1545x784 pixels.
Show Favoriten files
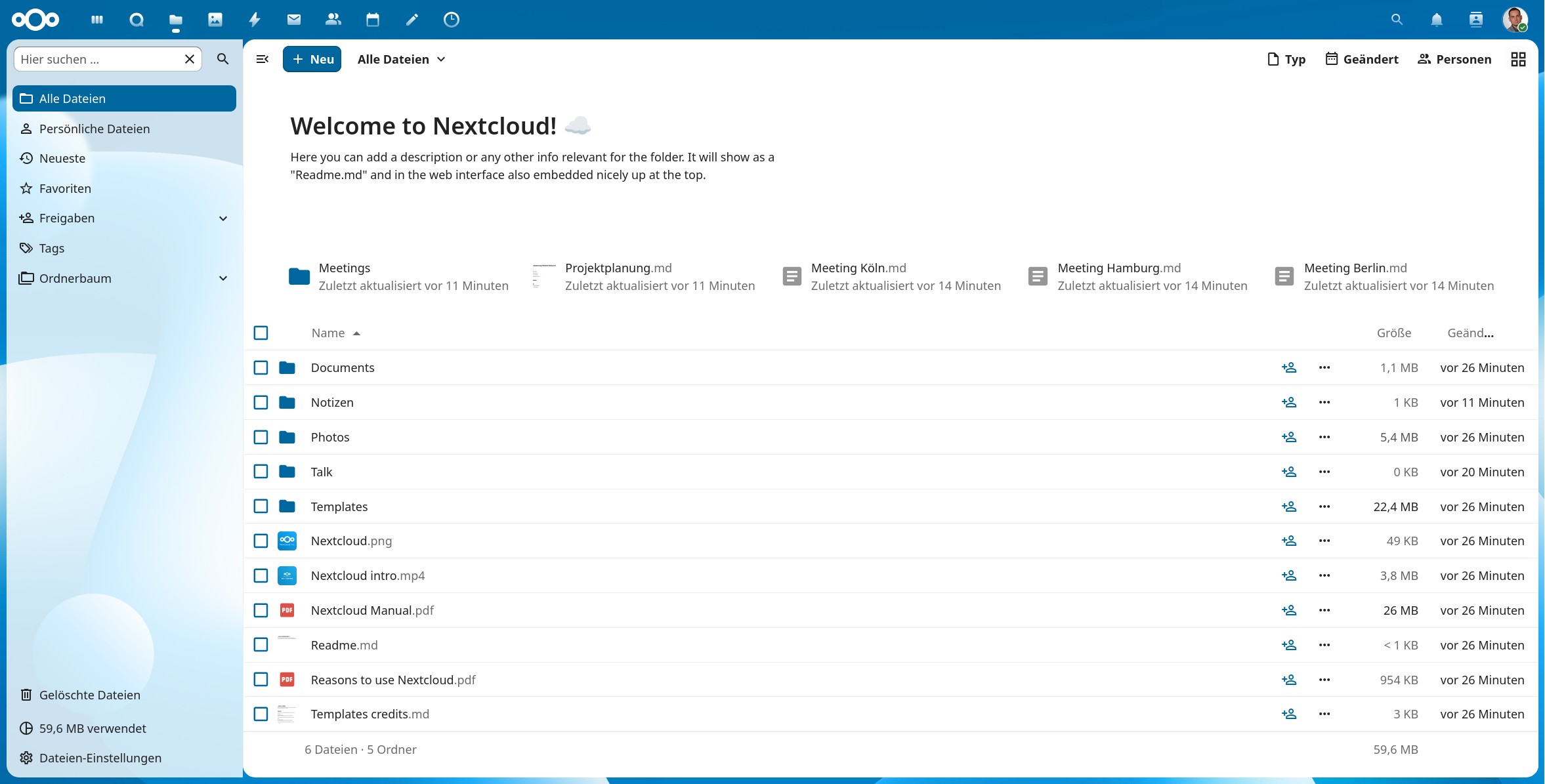124,188
